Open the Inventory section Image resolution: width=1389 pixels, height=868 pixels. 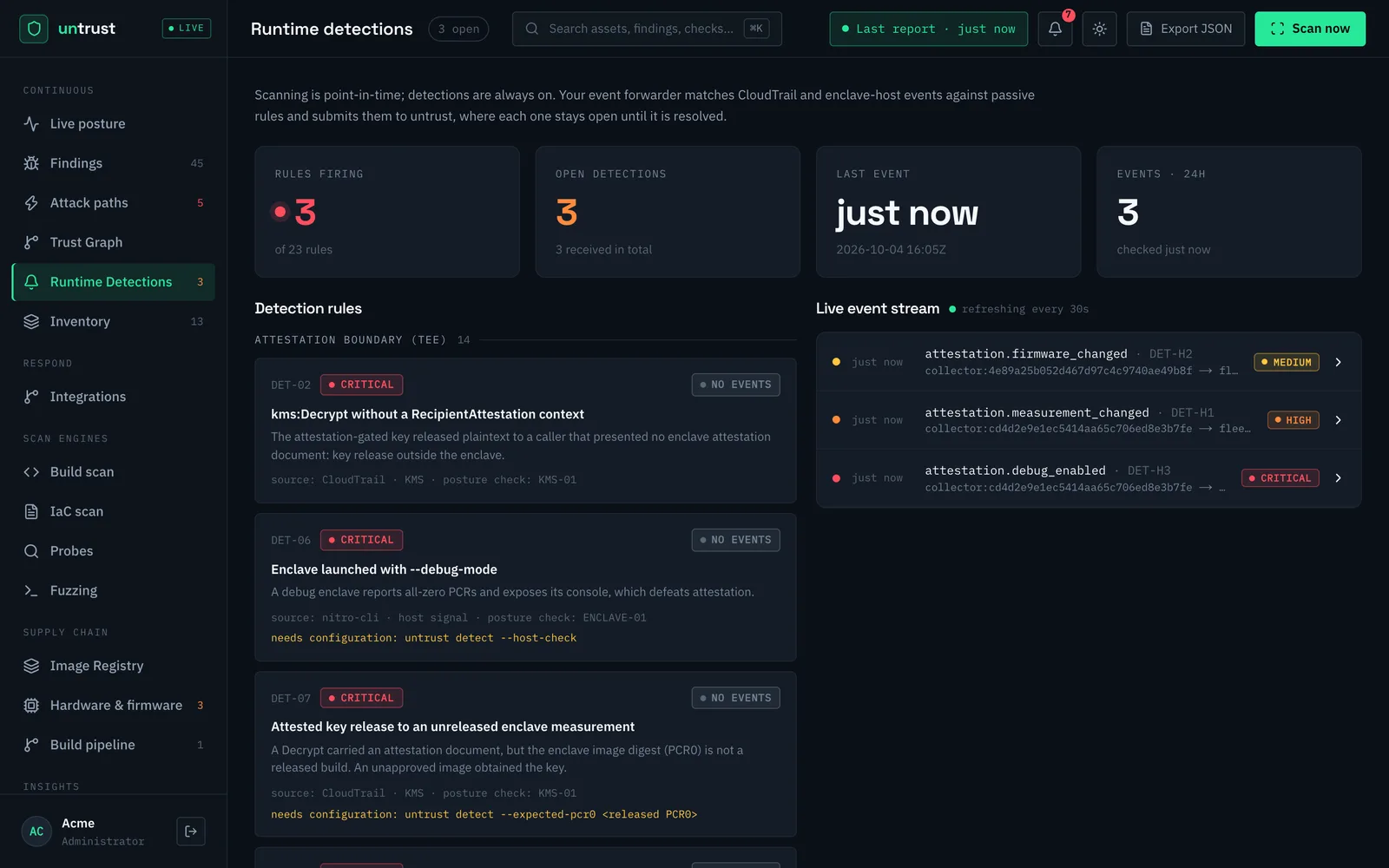[x=114, y=321]
